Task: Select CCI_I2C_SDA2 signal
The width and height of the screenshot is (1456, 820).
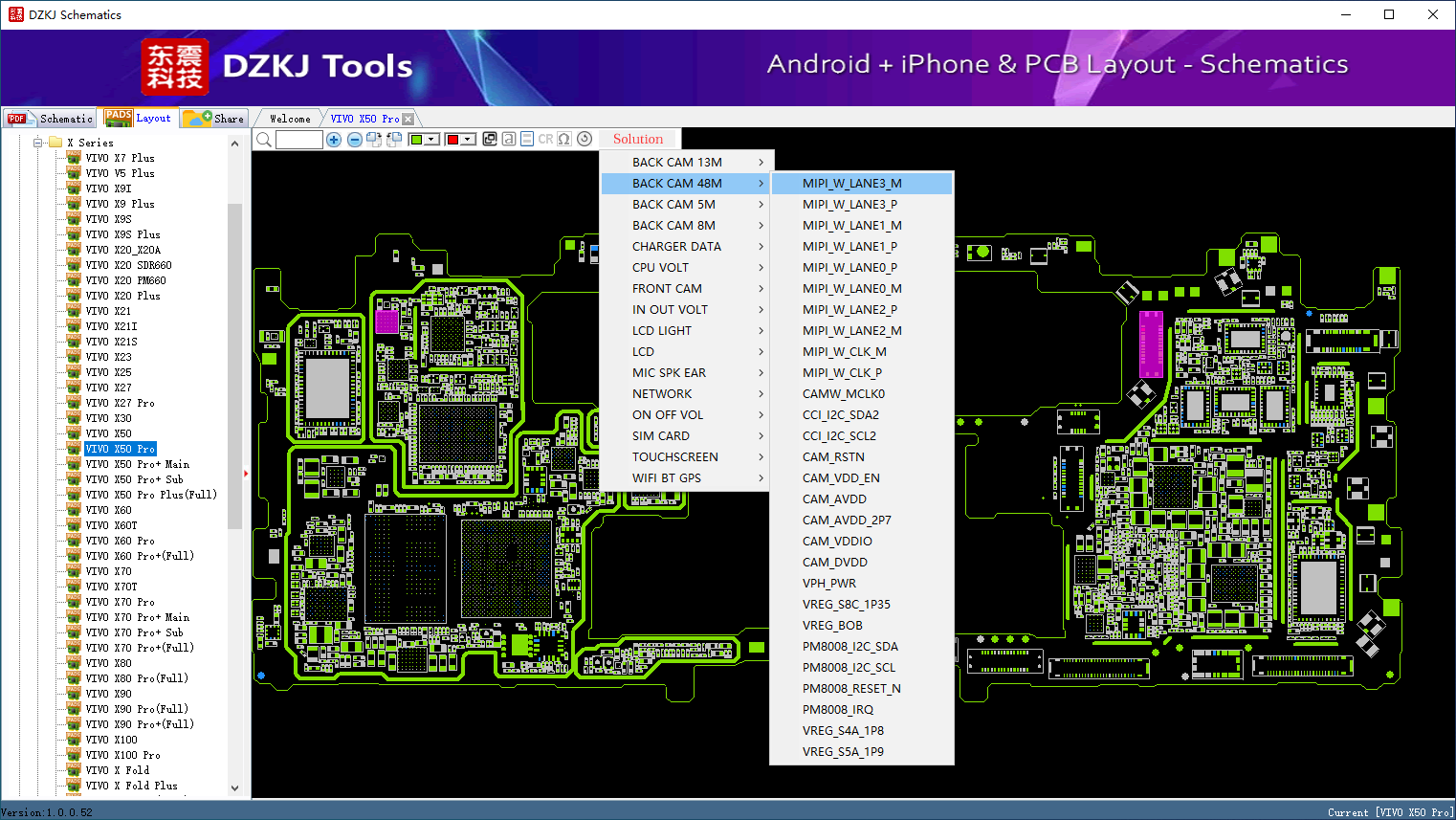Action: click(862, 415)
